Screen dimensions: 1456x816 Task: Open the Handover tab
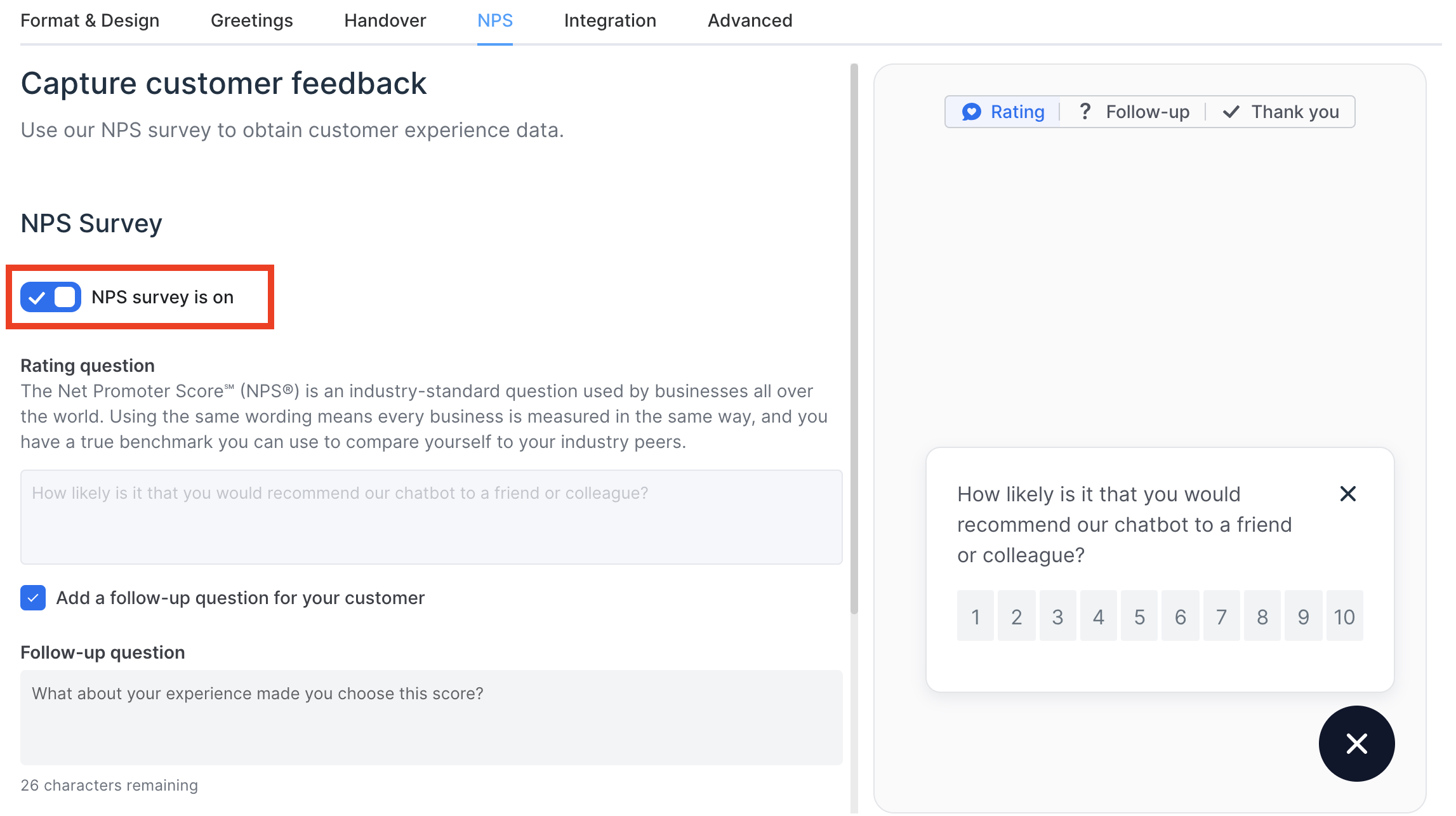(x=385, y=20)
